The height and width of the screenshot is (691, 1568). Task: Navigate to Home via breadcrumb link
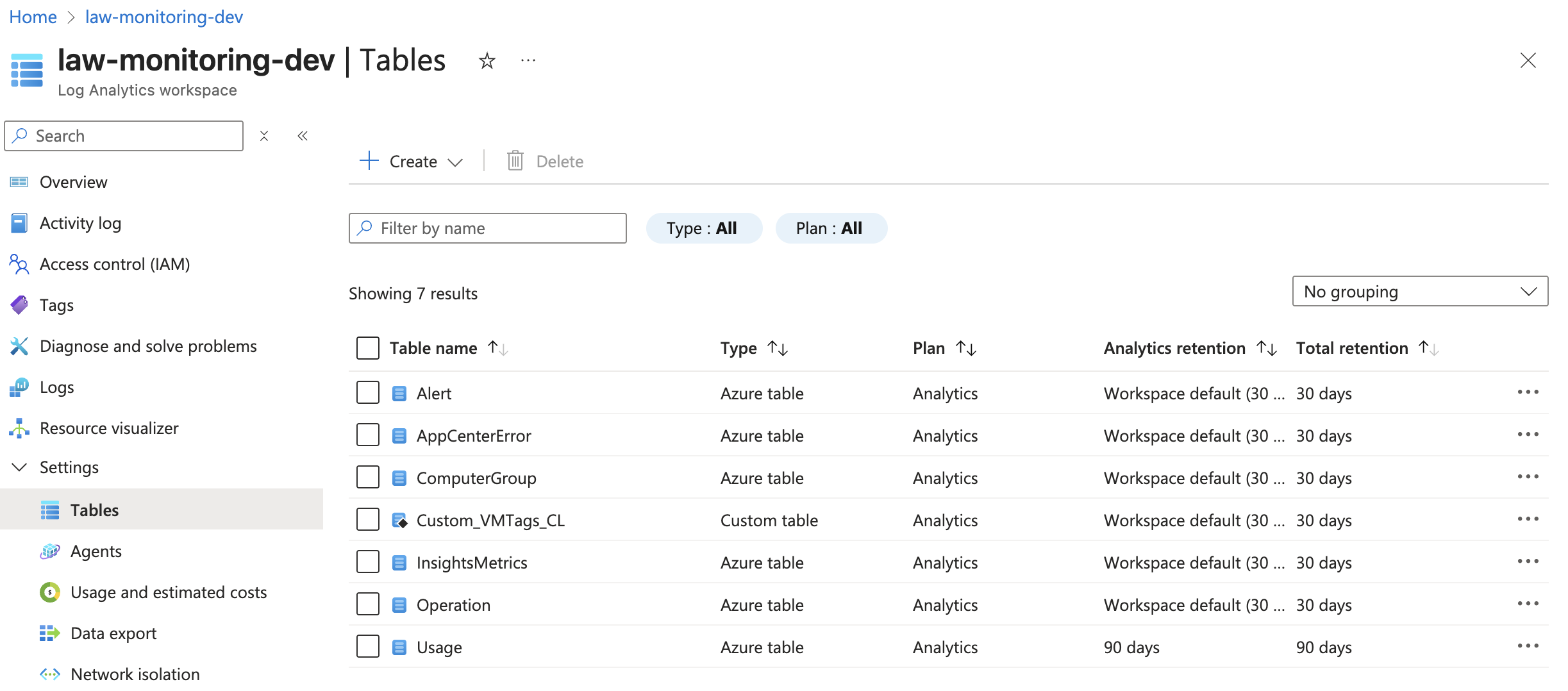pos(32,16)
